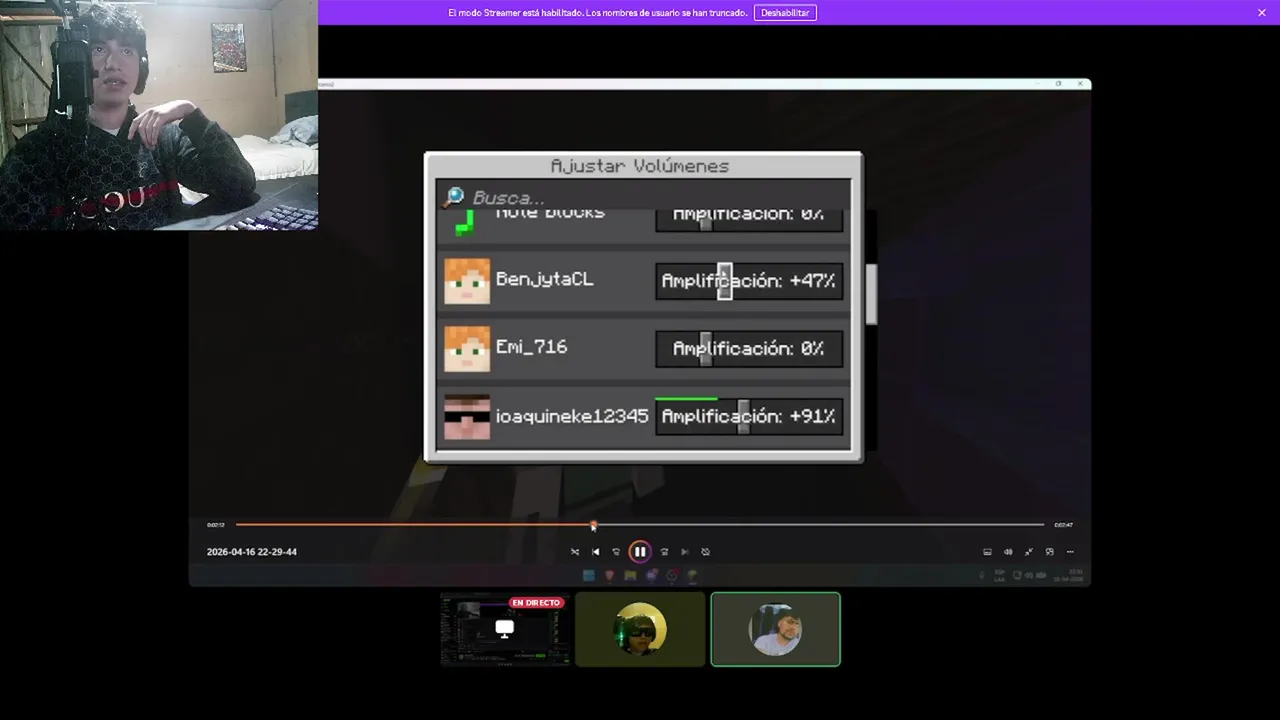1280x720 pixels.
Task: Click the Emi_716 player name
Action: 532,347
